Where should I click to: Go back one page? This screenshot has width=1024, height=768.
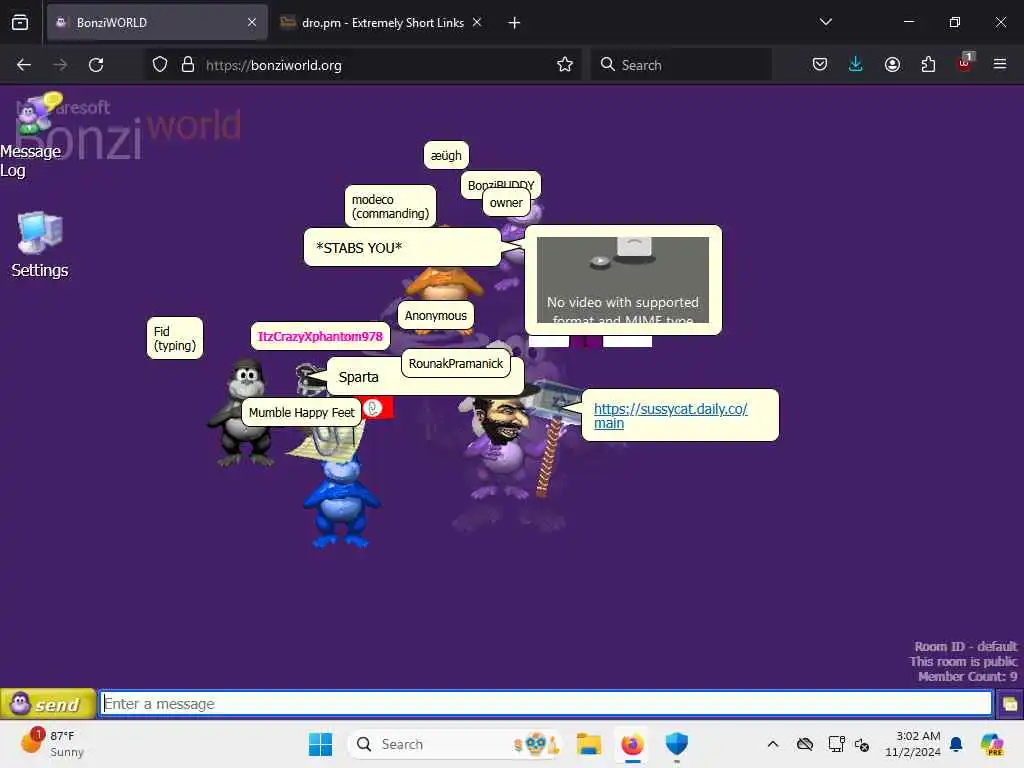pyautogui.click(x=24, y=65)
